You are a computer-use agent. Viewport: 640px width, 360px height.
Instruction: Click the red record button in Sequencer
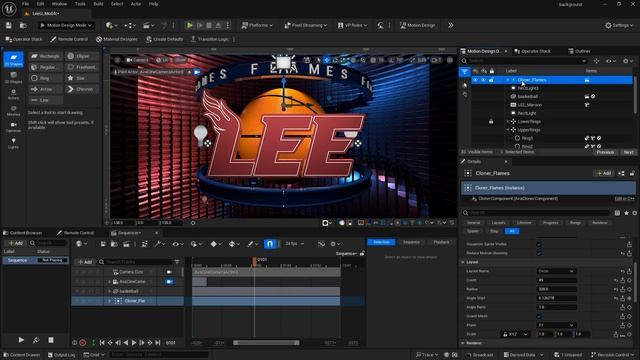click(x=83, y=343)
